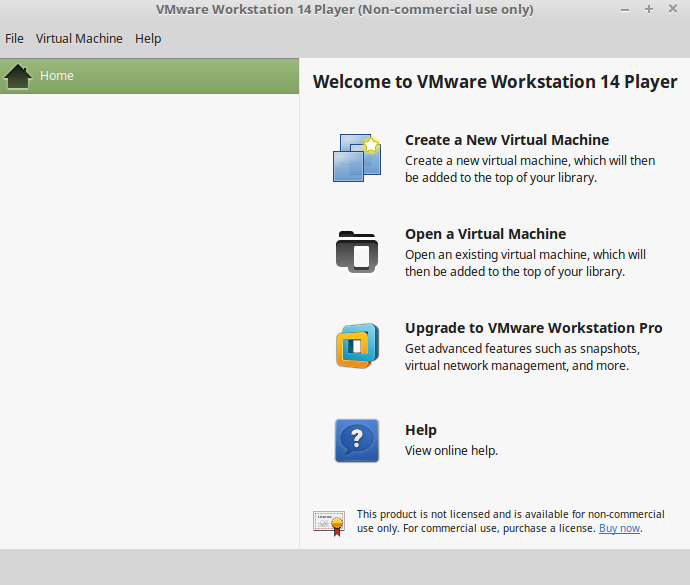Open the Help menu in the menu bar
The height and width of the screenshot is (585, 690).
tap(148, 39)
